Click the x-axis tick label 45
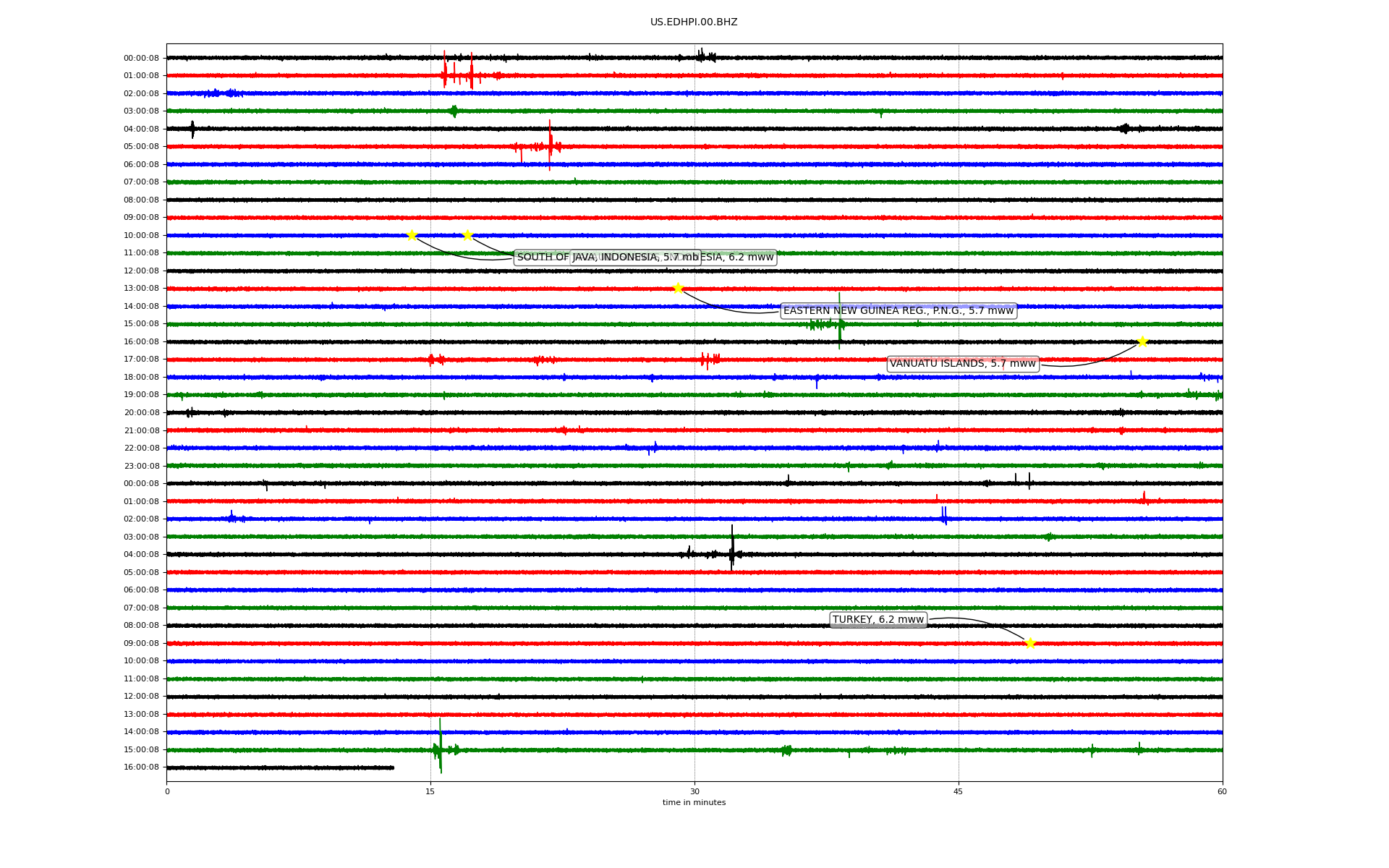This screenshot has height=868, width=1389. tap(959, 791)
